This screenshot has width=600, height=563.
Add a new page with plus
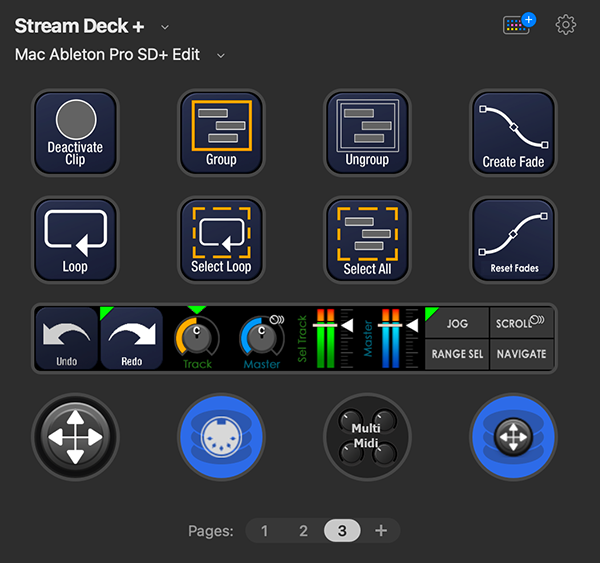tap(381, 531)
